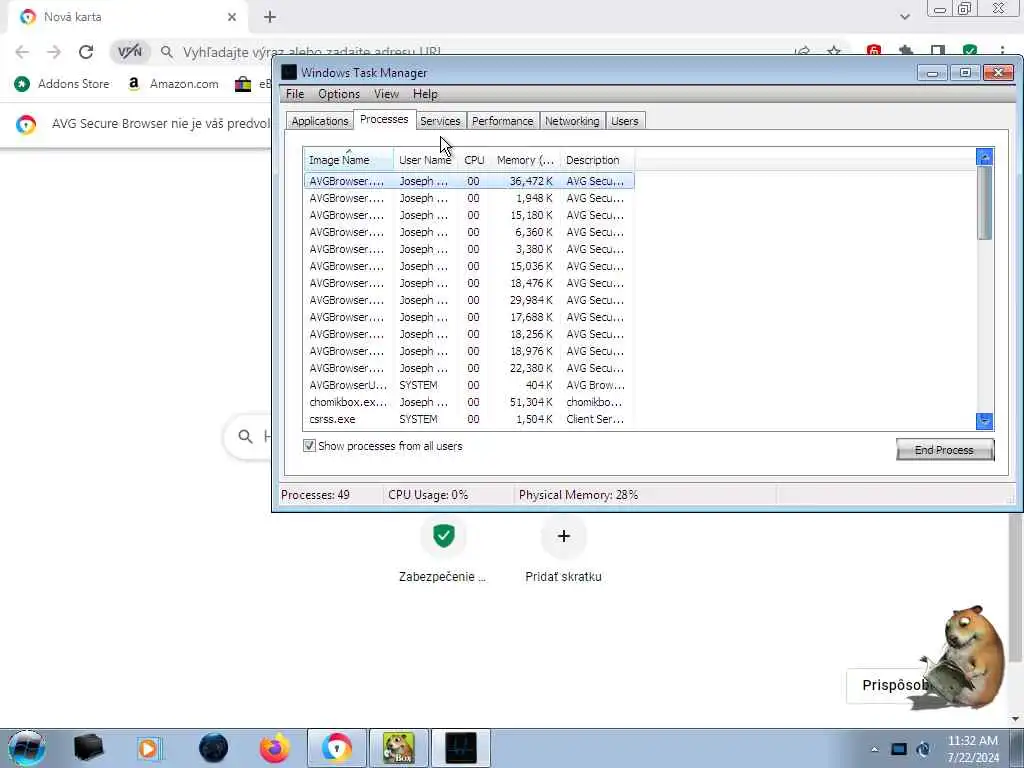Click the Prispôsobiť customize button
1024x768 pixels.
click(893, 685)
